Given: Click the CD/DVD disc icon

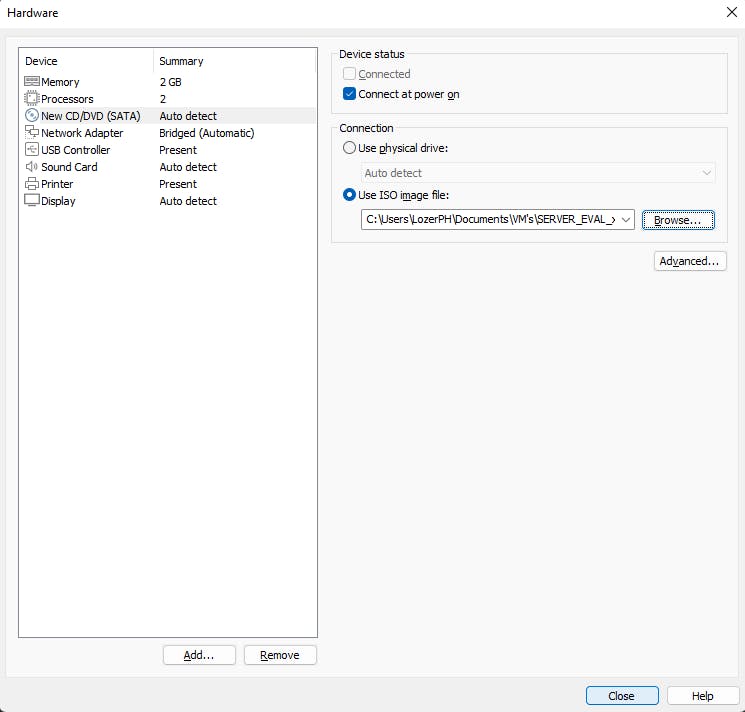Looking at the screenshot, I should (31, 115).
